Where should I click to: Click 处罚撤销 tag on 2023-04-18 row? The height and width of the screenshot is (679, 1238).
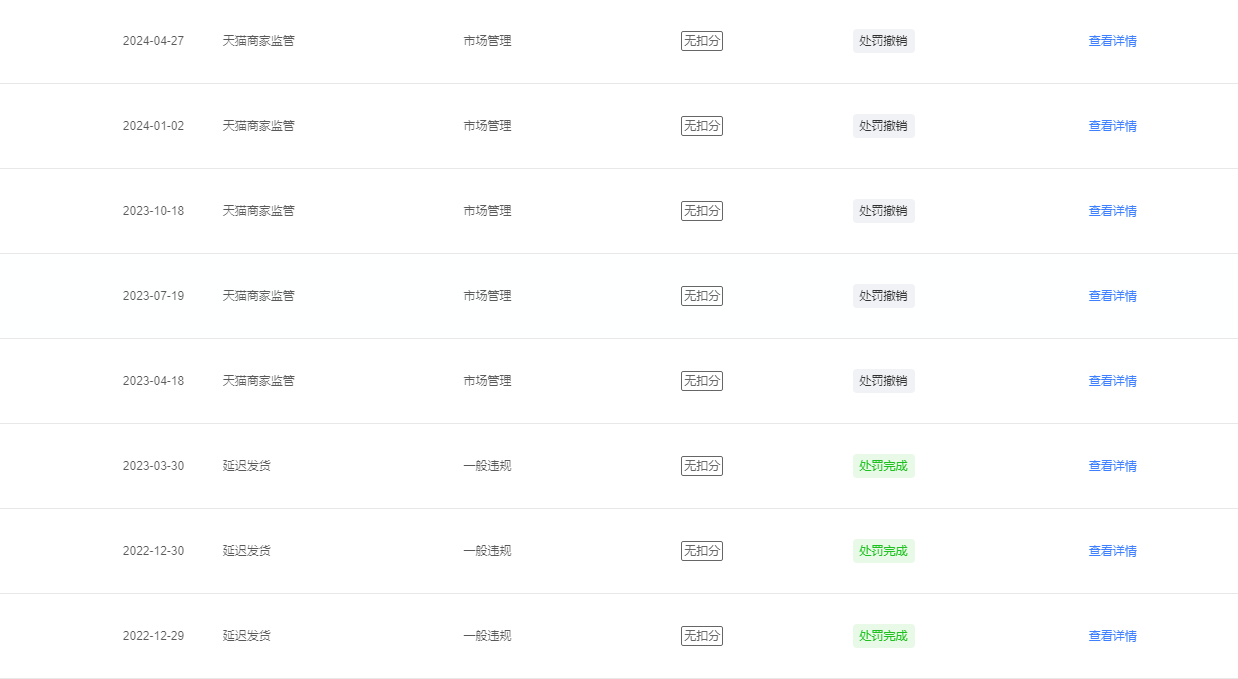[884, 381]
